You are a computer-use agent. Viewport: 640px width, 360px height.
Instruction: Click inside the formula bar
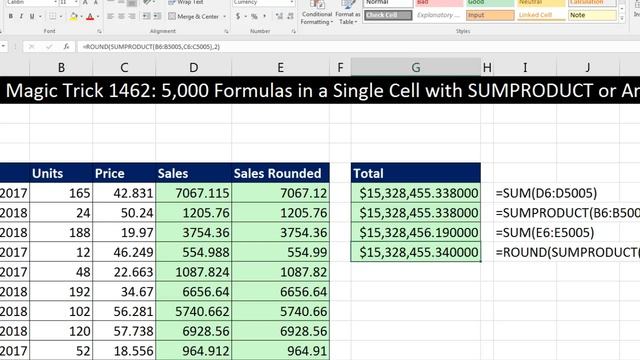358,47
